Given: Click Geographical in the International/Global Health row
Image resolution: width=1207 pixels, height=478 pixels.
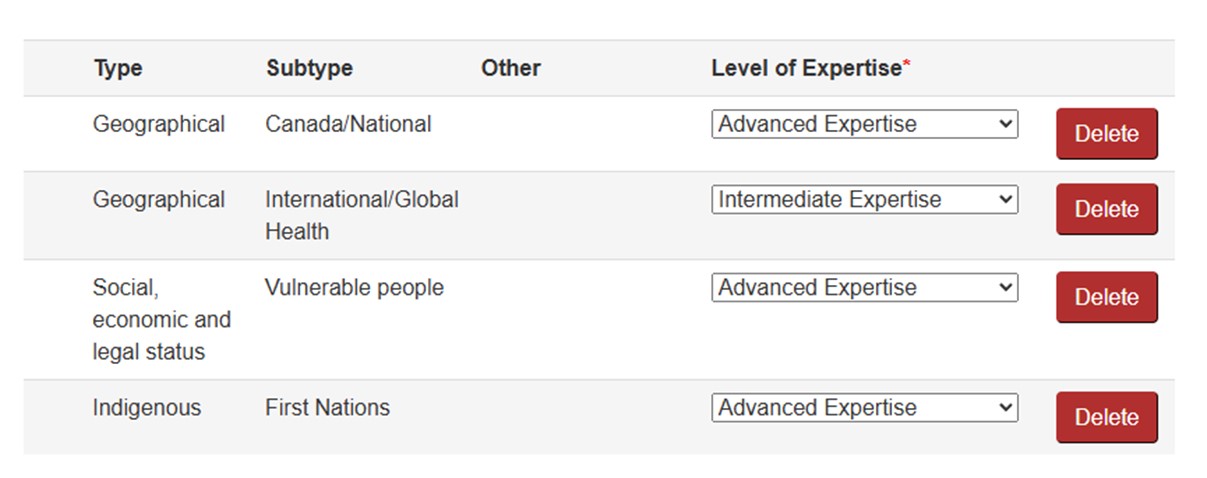Looking at the screenshot, I should 159,200.
